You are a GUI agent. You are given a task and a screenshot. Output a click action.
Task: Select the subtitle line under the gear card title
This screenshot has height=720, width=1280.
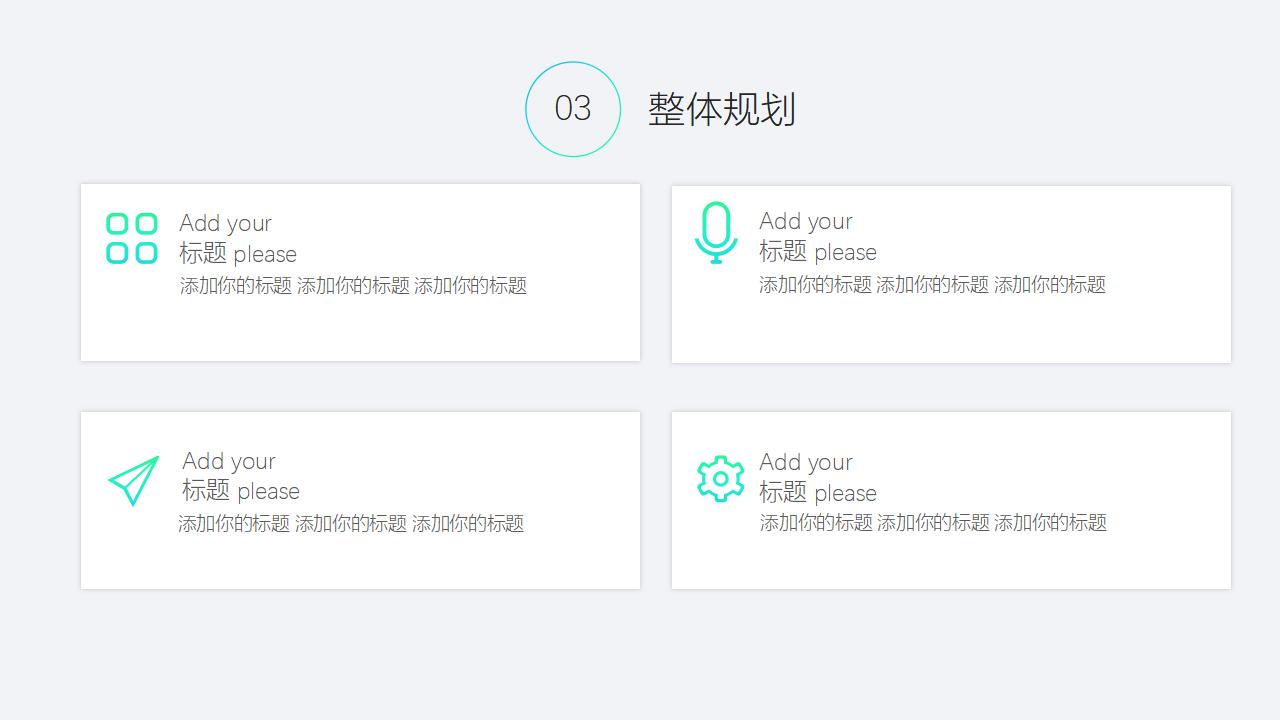[x=933, y=523]
